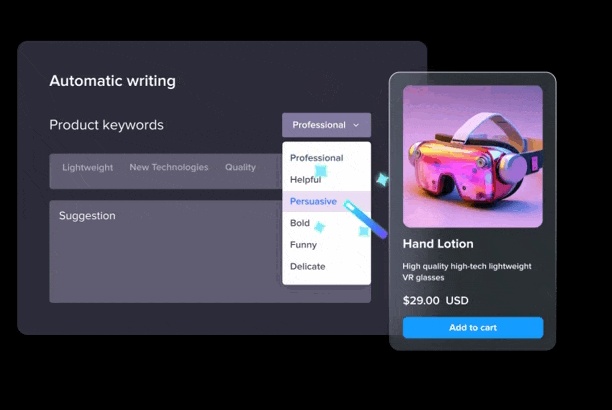Select Professional in the dropdown list

[317, 158]
